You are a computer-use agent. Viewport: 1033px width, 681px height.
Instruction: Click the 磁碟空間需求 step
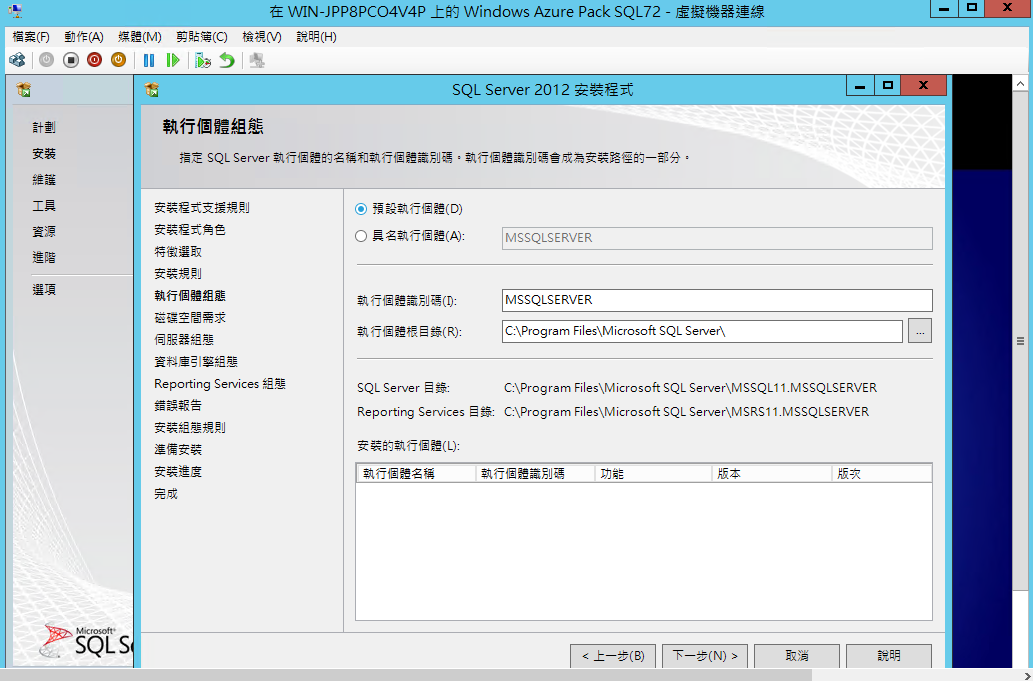pyautogui.click(x=190, y=317)
